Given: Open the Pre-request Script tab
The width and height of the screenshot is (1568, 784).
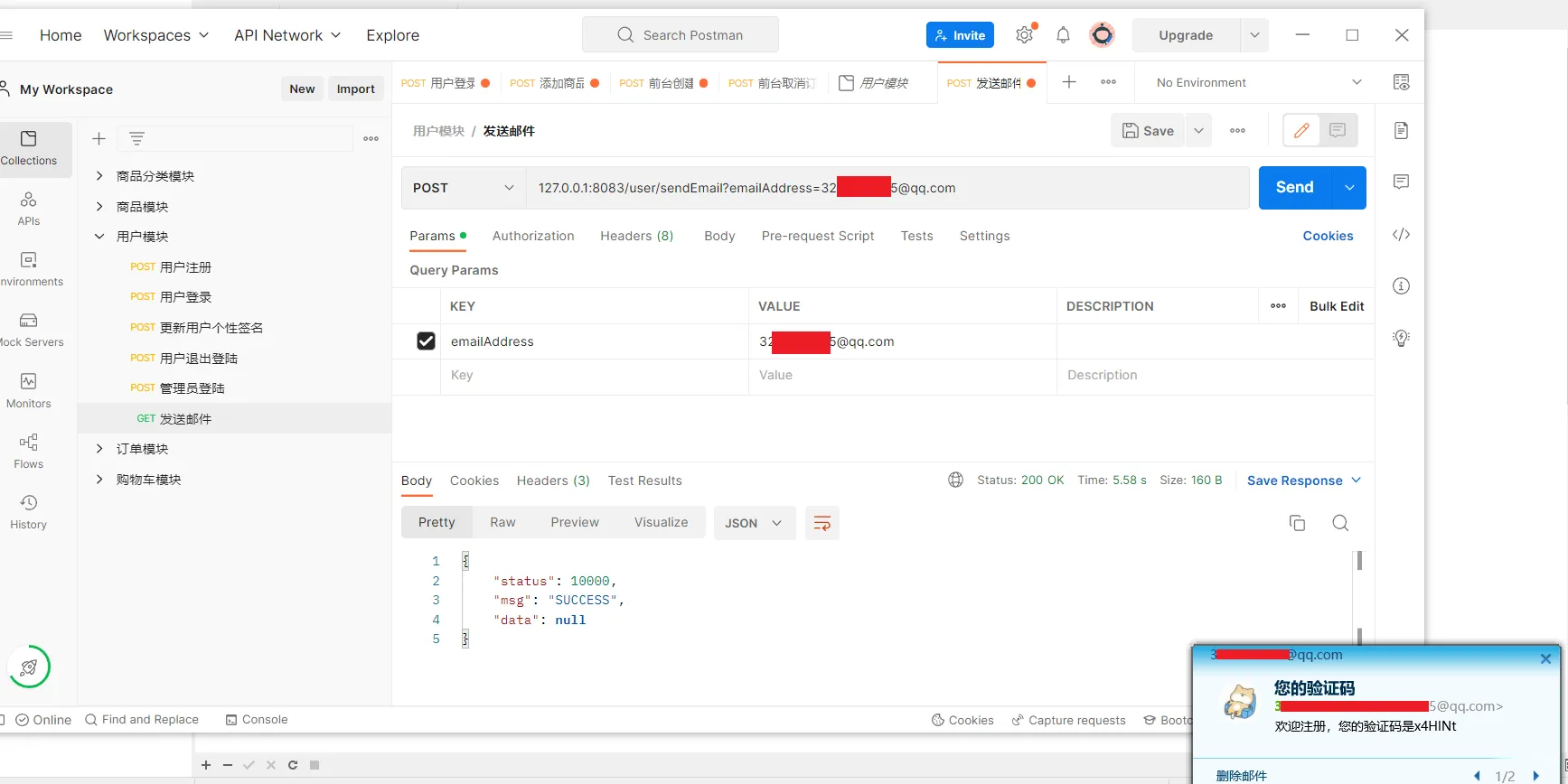Looking at the screenshot, I should [x=818, y=236].
